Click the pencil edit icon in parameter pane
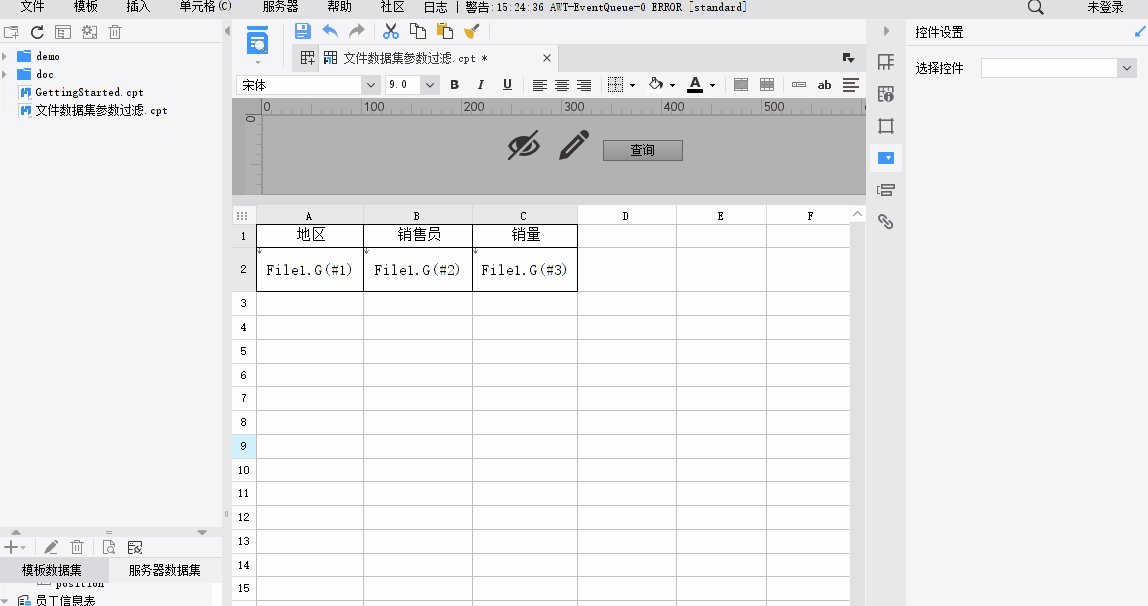The image size is (1148, 606). [573, 146]
